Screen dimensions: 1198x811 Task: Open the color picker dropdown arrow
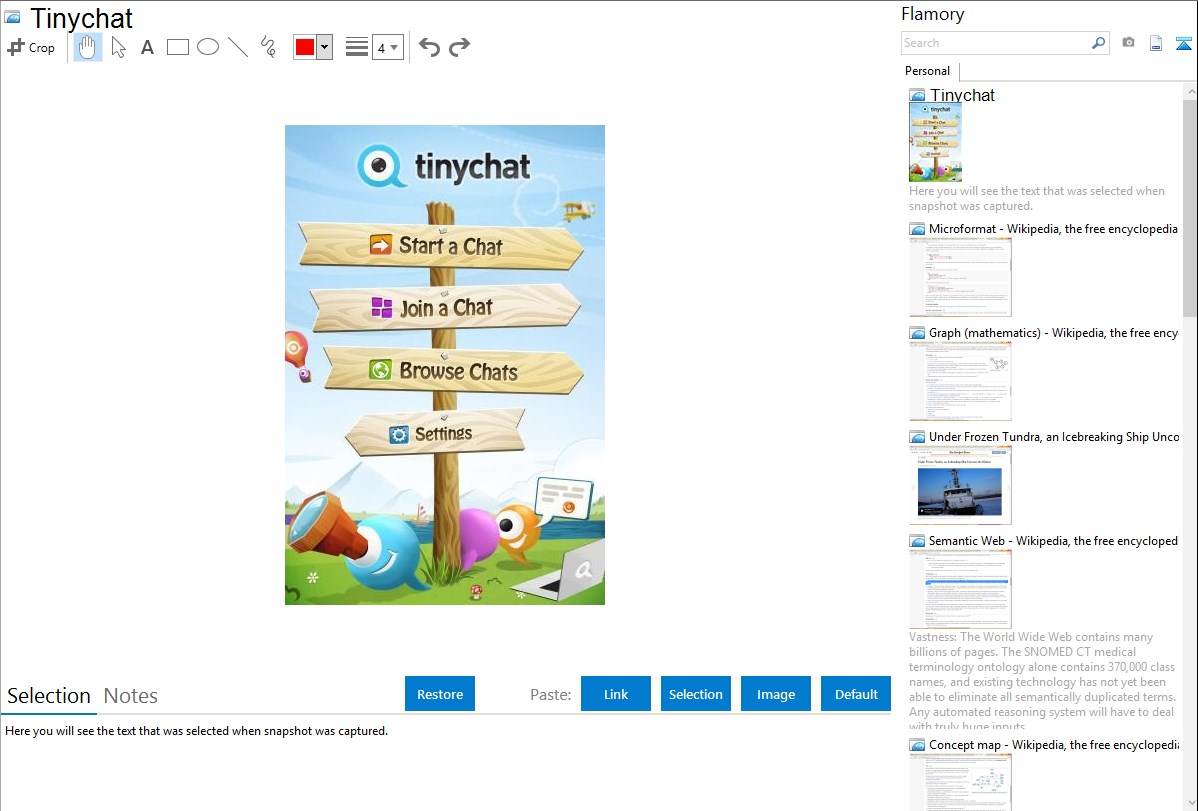pos(325,47)
